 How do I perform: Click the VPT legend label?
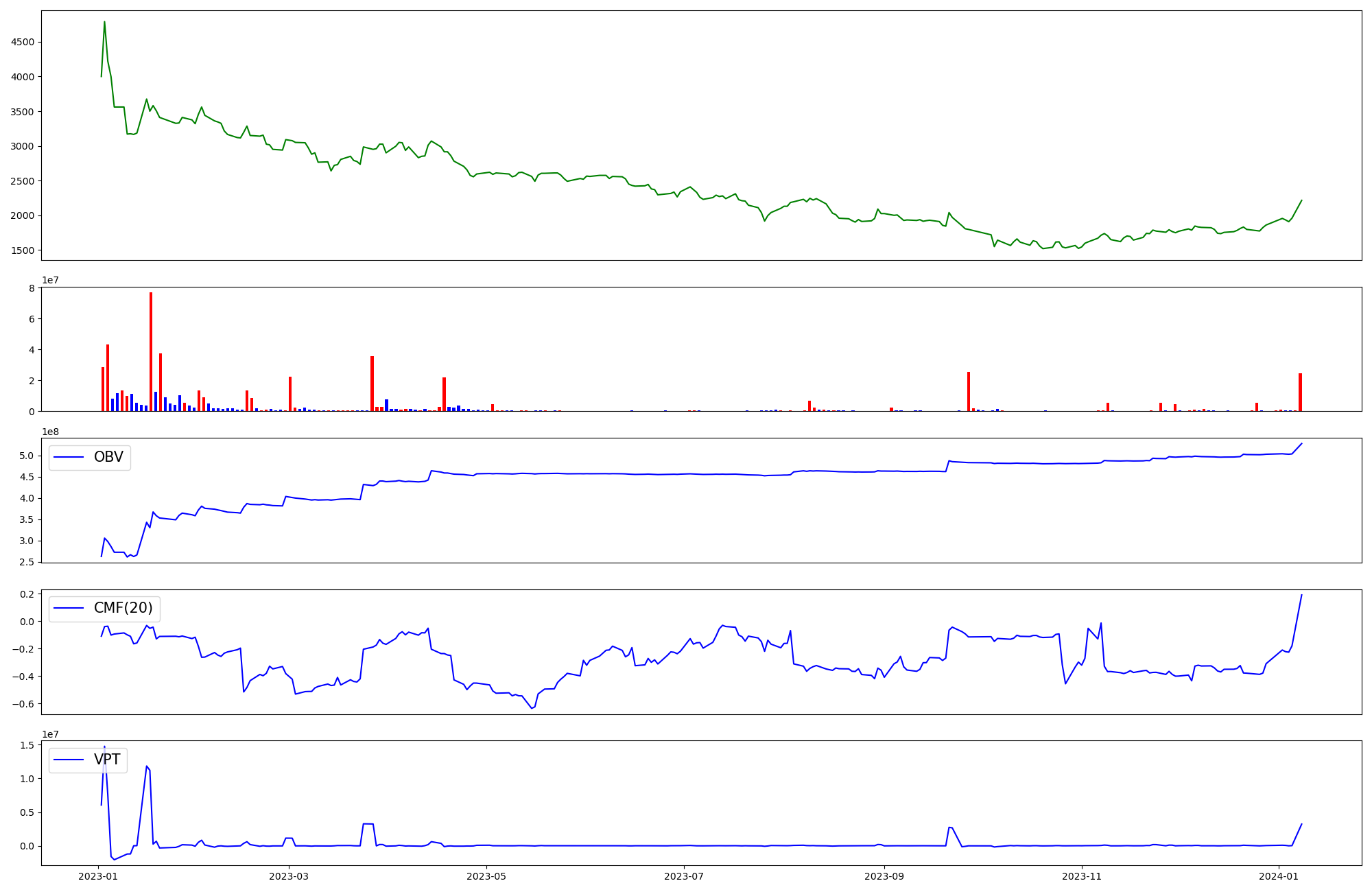point(107,759)
